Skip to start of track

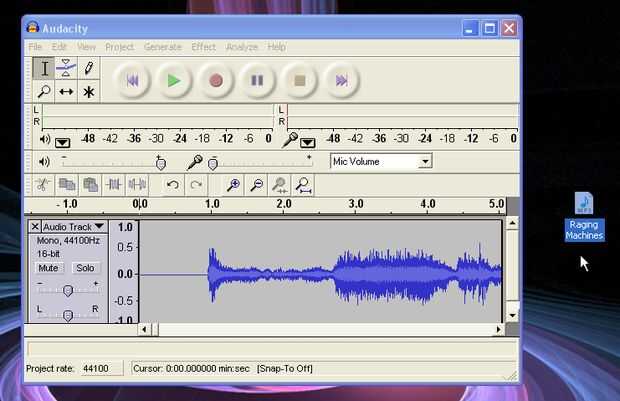point(132,81)
